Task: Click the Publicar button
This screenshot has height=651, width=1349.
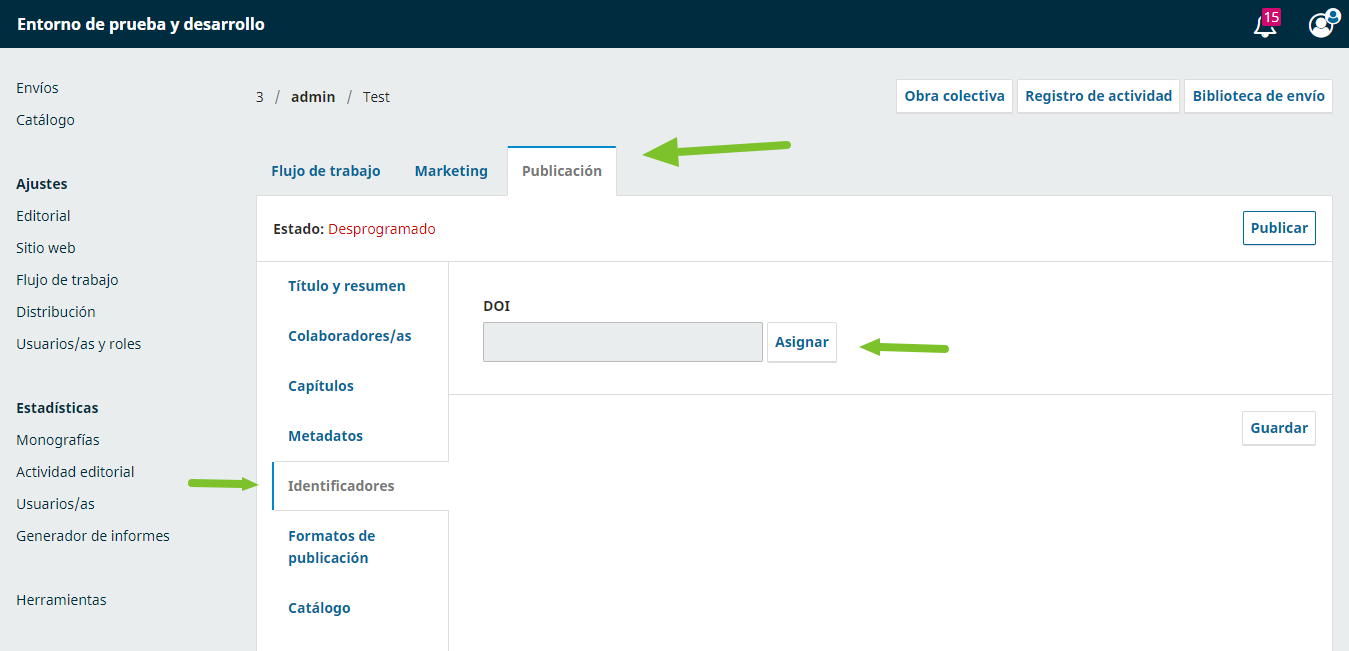Action: pyautogui.click(x=1279, y=228)
